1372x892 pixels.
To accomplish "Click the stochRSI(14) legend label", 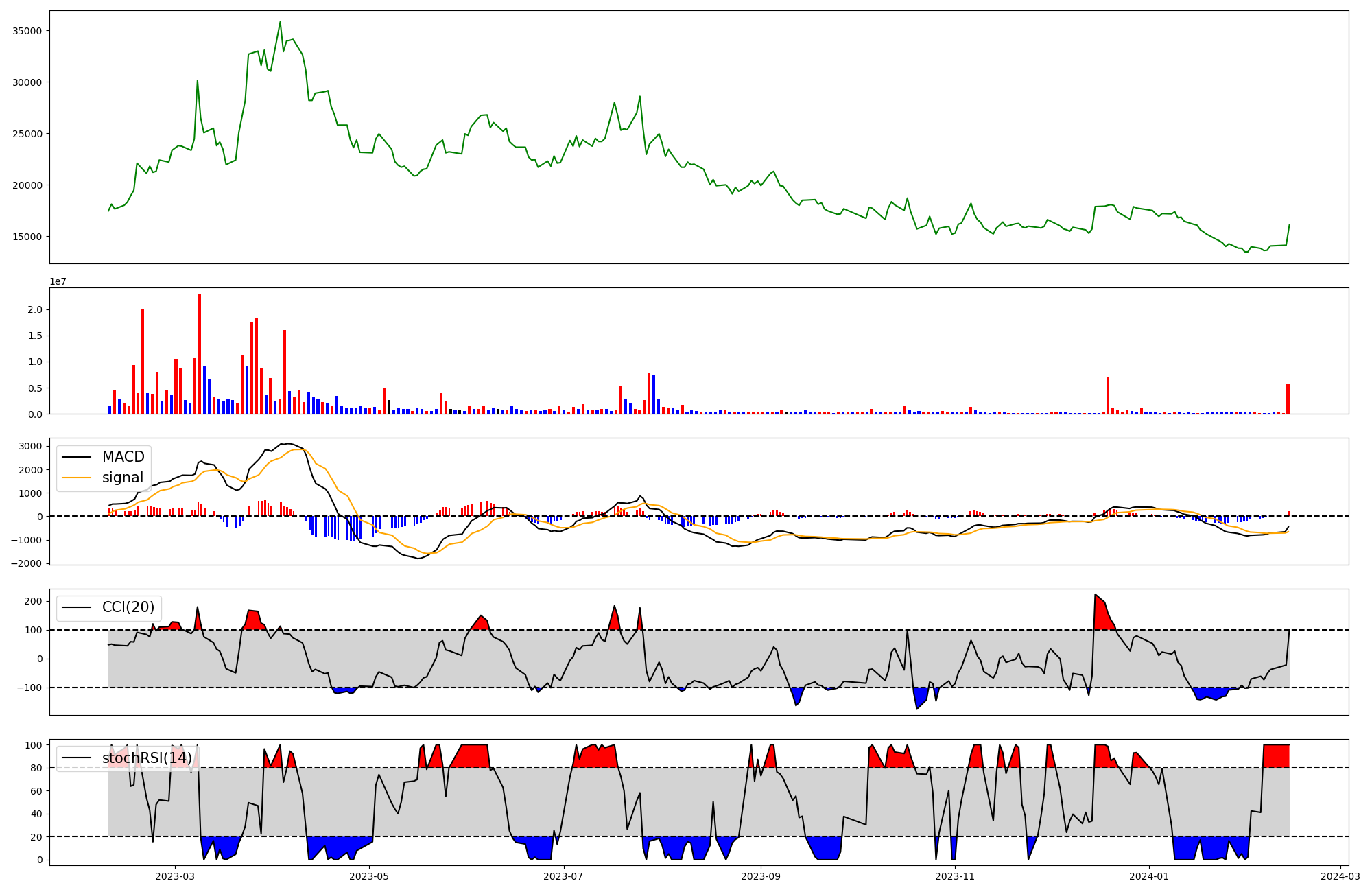I will (147, 758).
